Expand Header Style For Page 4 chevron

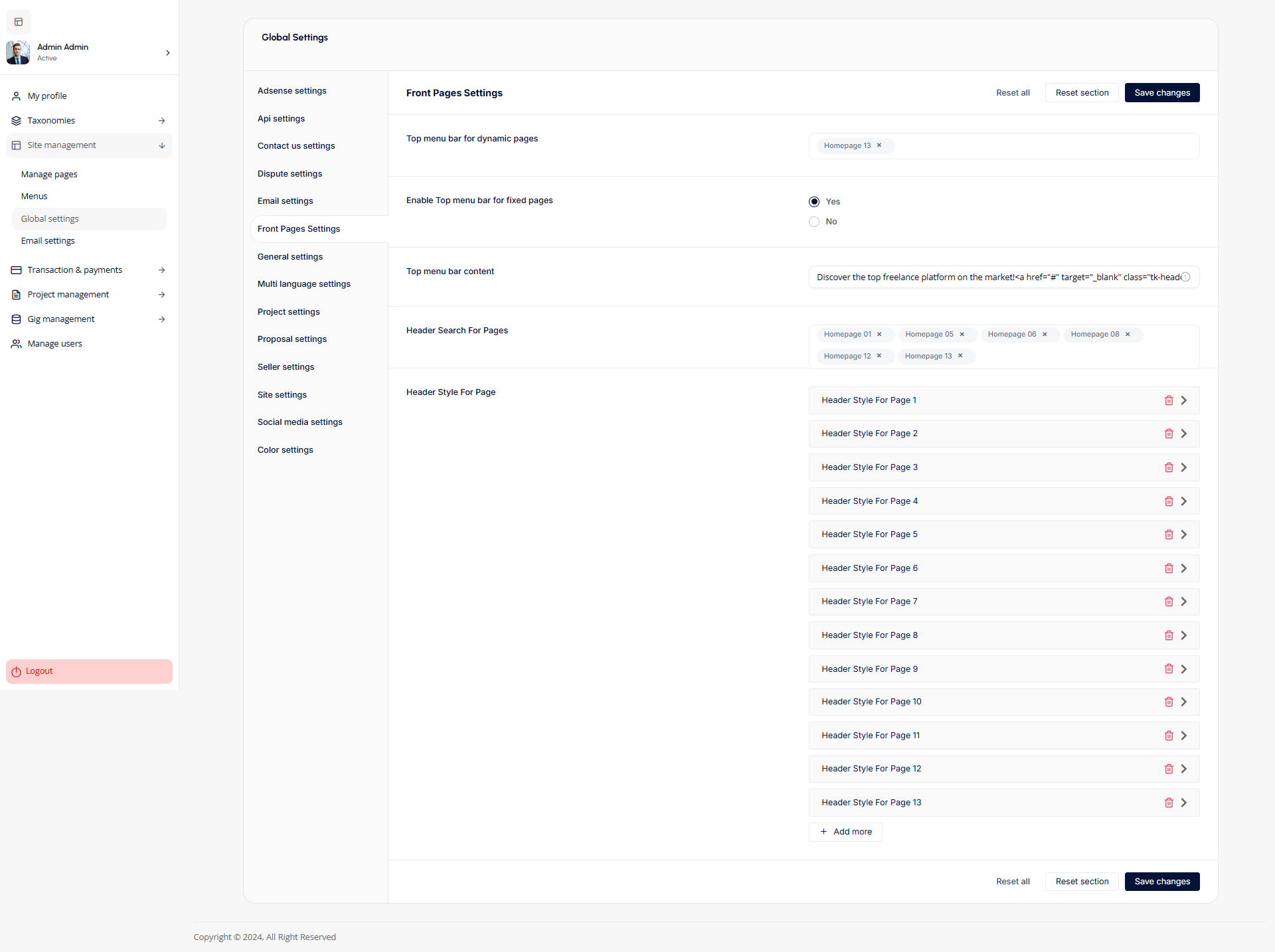pos(1183,501)
